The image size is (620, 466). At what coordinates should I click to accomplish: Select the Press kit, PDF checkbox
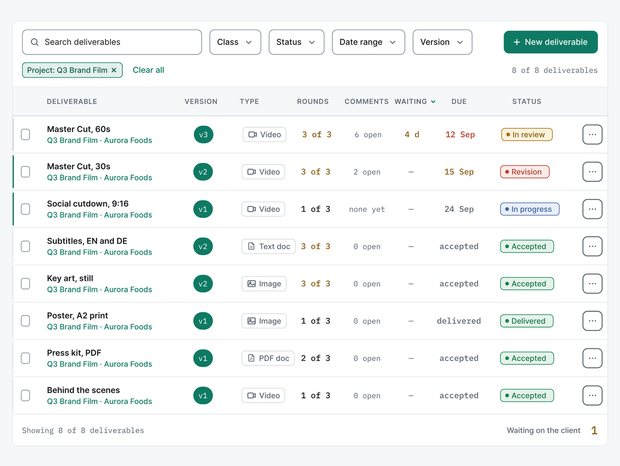point(25,358)
